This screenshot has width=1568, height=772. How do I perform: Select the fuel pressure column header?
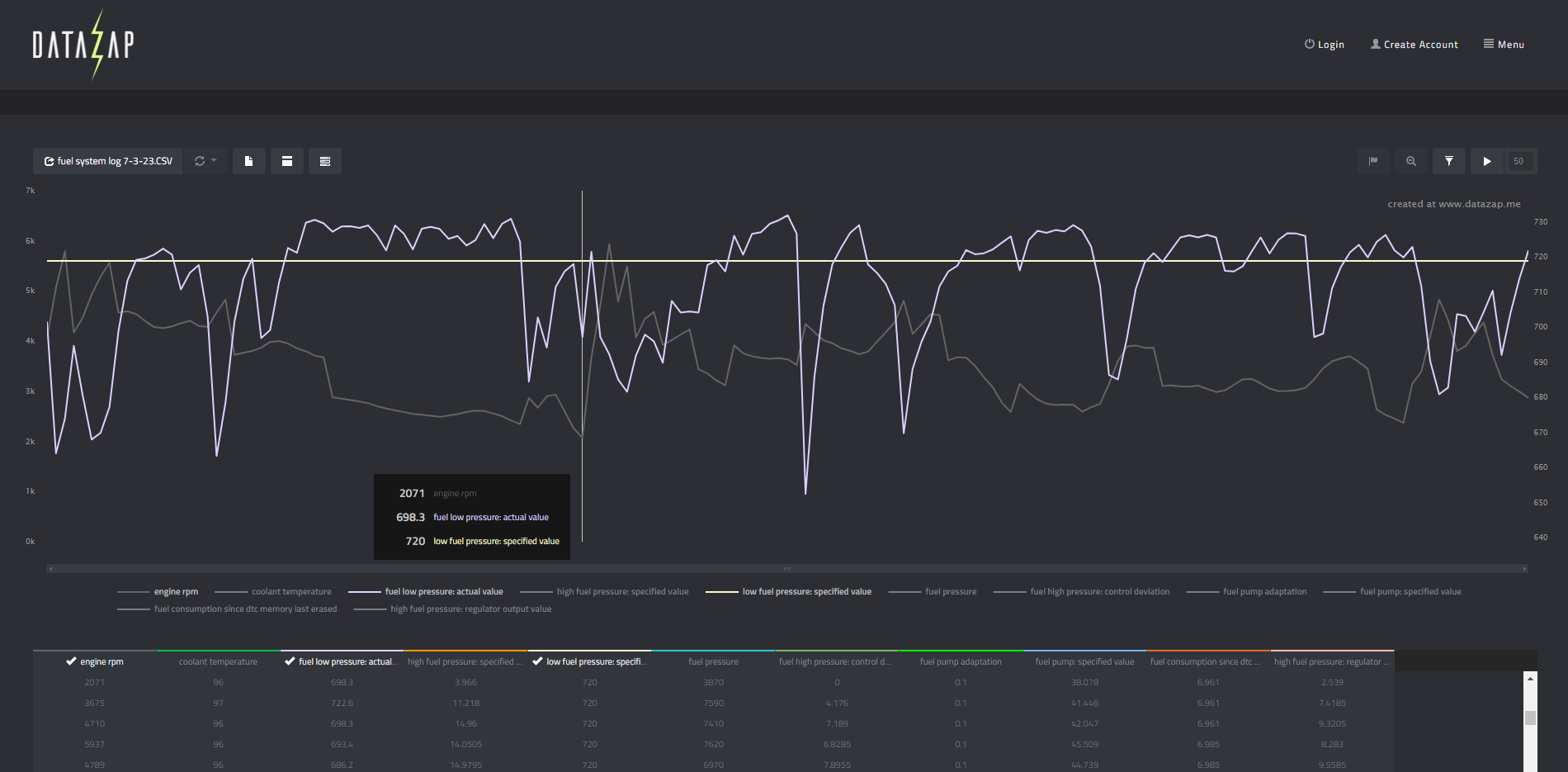click(x=713, y=661)
